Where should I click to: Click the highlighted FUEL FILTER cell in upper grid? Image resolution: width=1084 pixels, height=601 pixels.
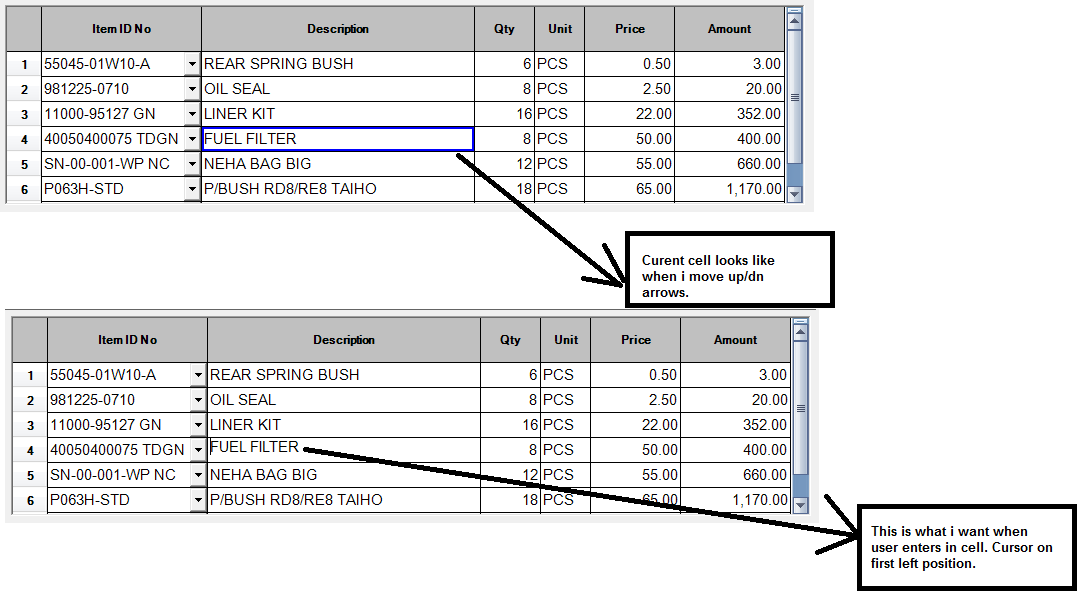[338, 139]
